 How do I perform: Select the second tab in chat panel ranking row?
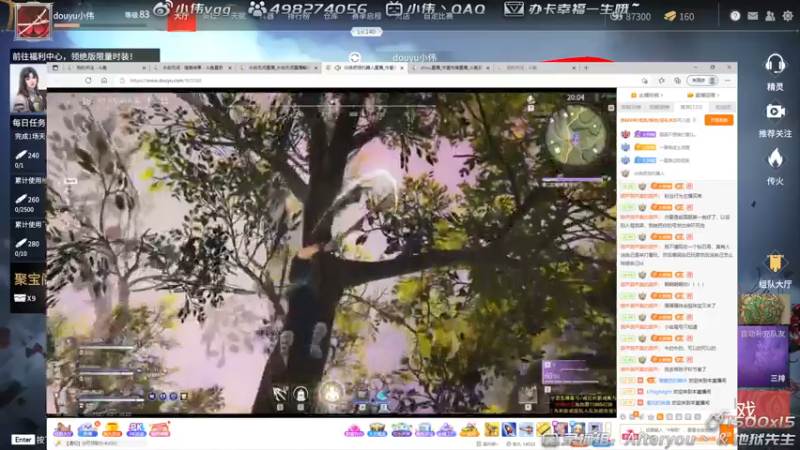coord(660,107)
